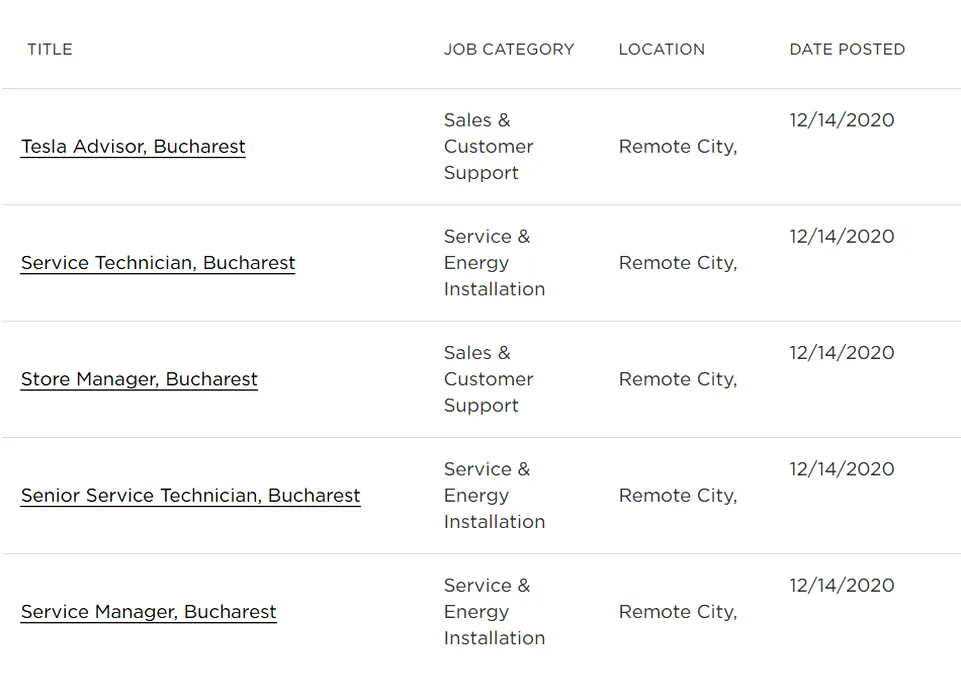This screenshot has height=700, width=961.
Task: Select Sales & Customer Support in Store Manager row
Action: point(488,379)
